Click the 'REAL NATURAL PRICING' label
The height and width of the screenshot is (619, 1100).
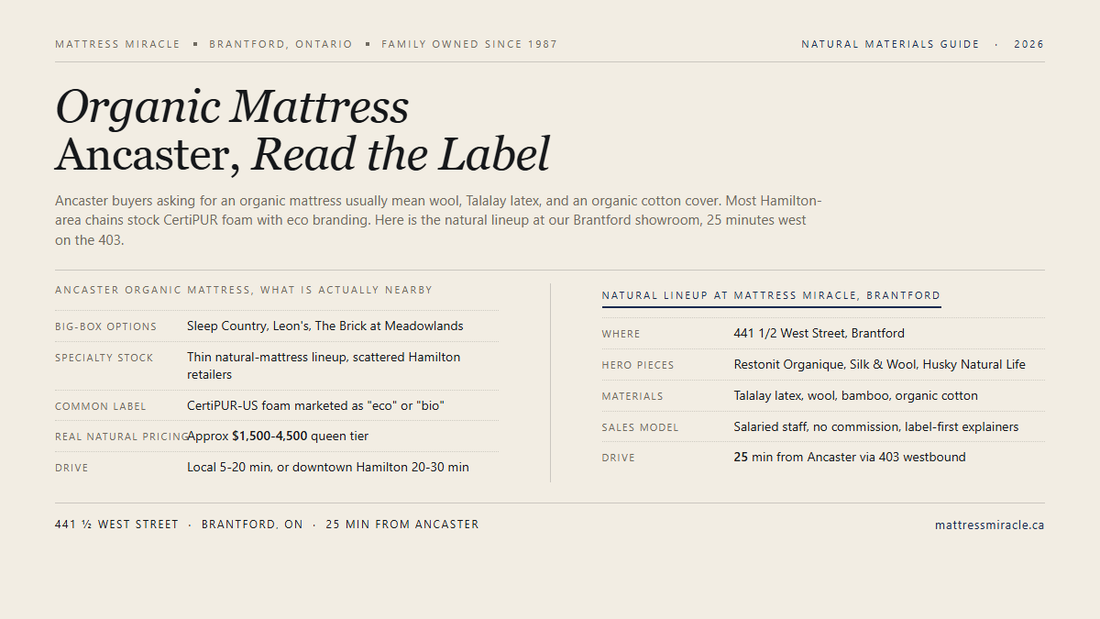click(x=121, y=437)
